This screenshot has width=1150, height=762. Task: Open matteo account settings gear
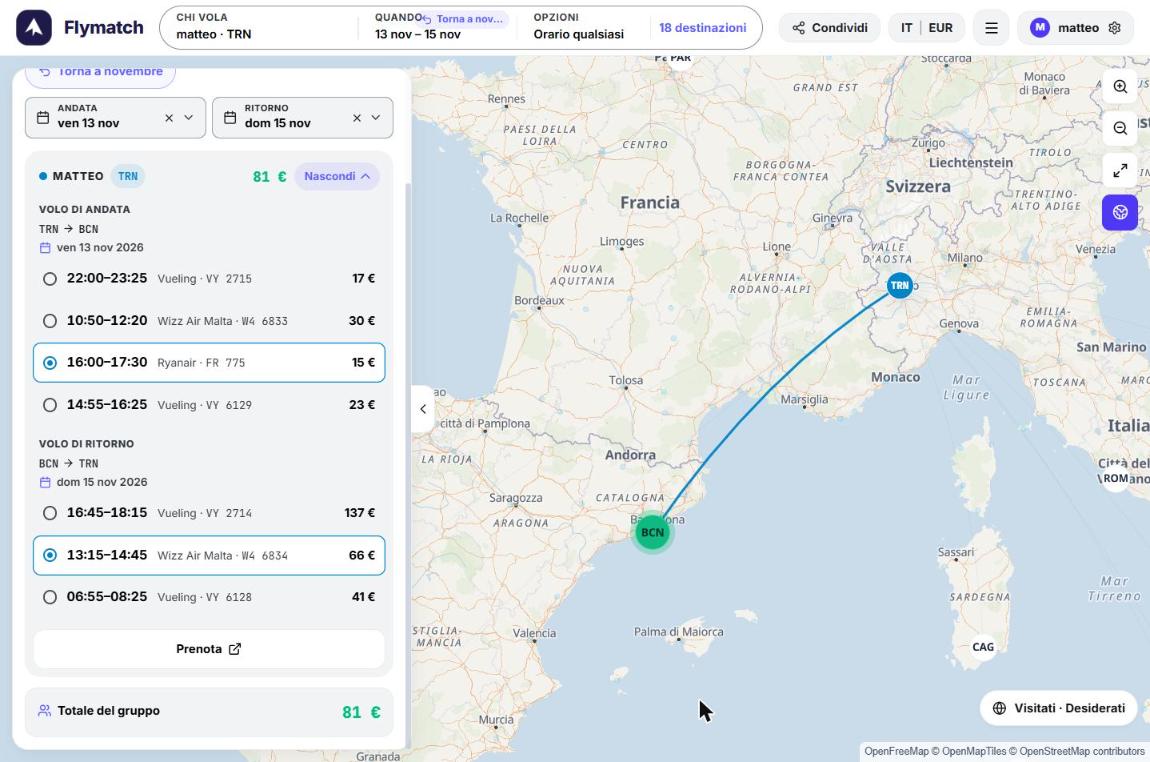1115,28
